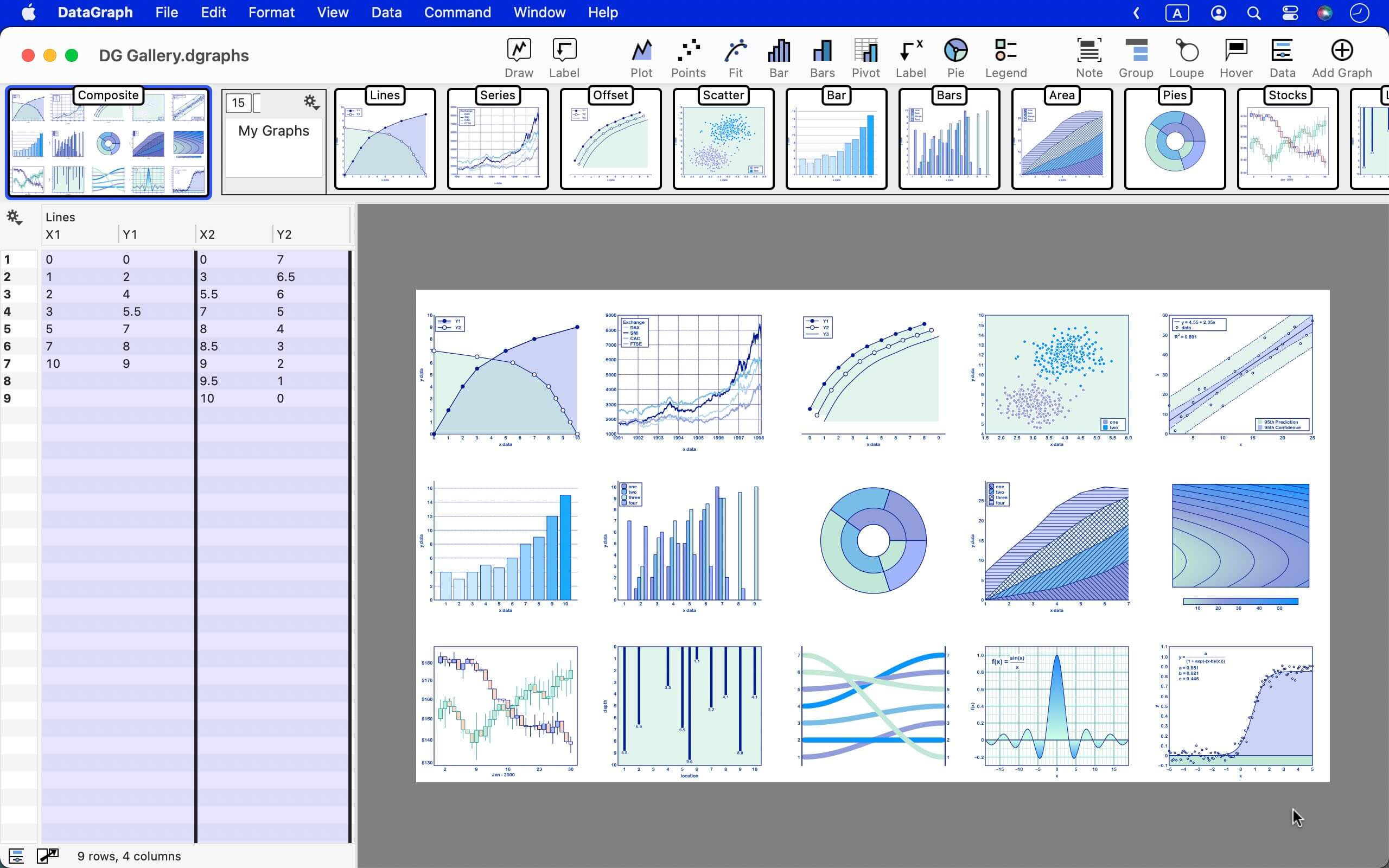Select the Composite graph thumbnail

(x=109, y=142)
